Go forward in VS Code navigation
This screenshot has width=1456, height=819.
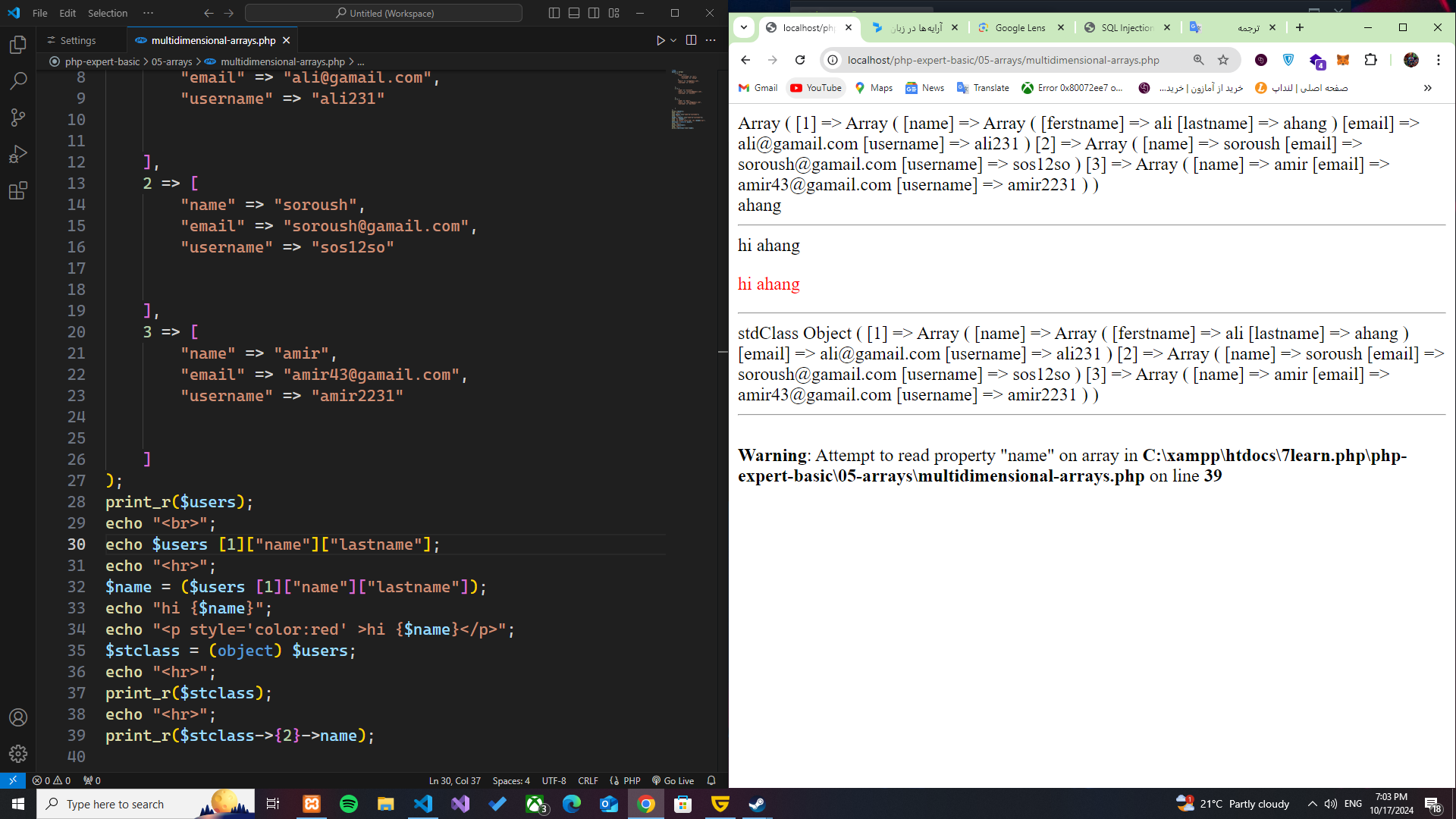tap(229, 13)
